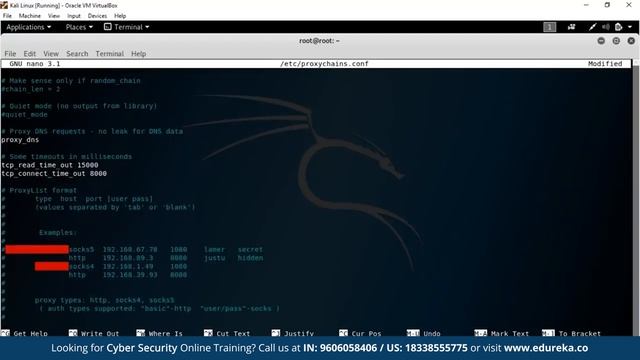Minimize the root@root terminal window
Image resolution: width=640 pixels, height=360 pixels.
click(601, 41)
